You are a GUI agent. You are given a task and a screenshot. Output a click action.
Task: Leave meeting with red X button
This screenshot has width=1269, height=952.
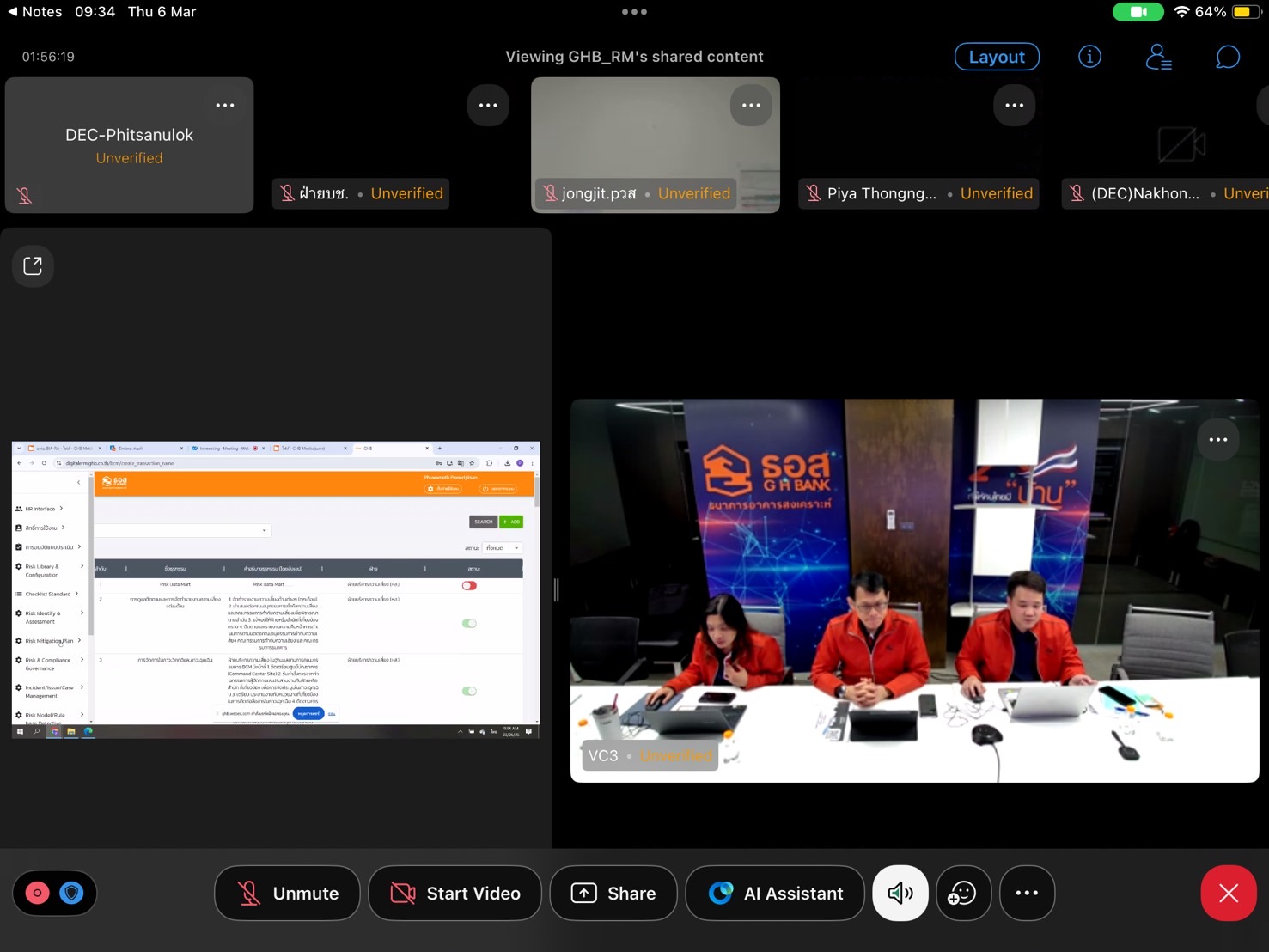(1228, 894)
